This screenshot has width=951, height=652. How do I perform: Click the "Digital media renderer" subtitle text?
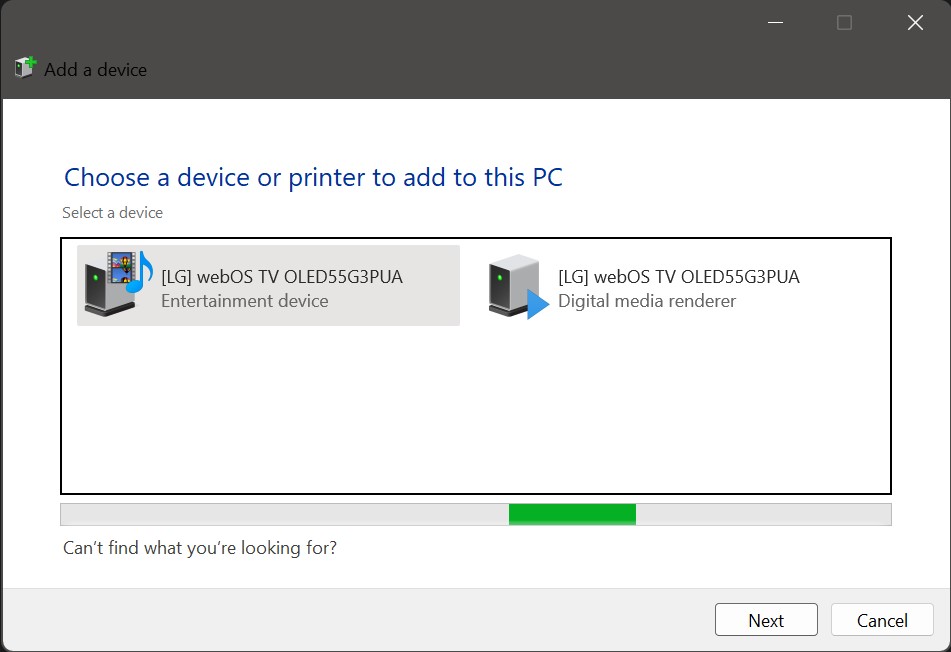point(646,301)
